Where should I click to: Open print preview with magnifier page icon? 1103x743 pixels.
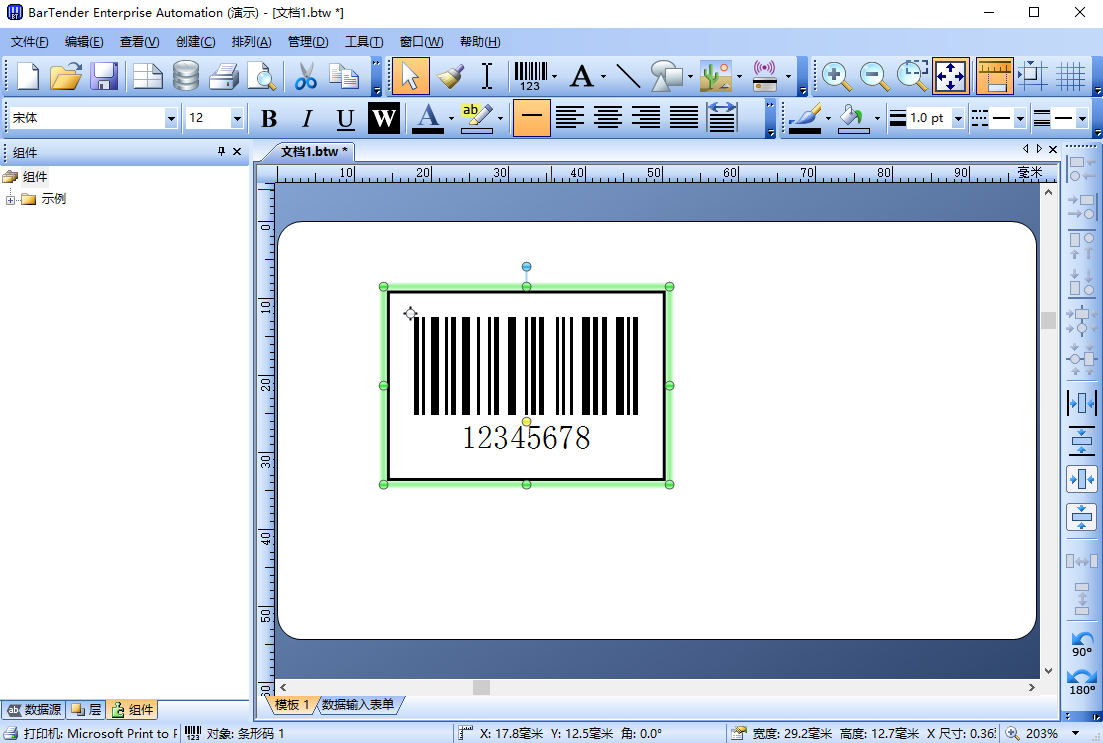click(262, 76)
